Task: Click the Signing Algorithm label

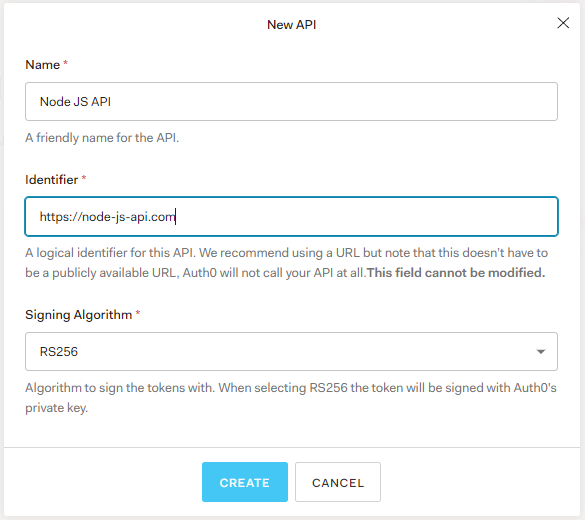Action: (x=79, y=315)
